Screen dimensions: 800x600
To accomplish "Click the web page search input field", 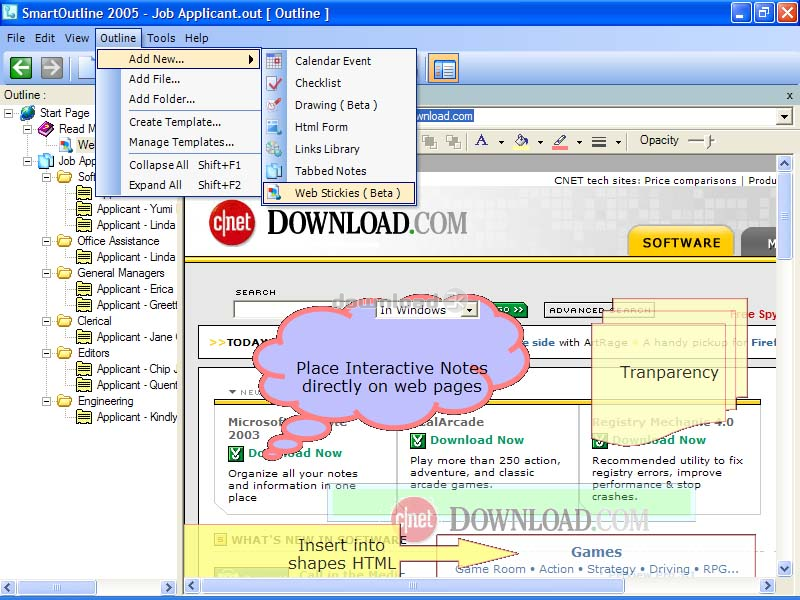I will click(304, 310).
